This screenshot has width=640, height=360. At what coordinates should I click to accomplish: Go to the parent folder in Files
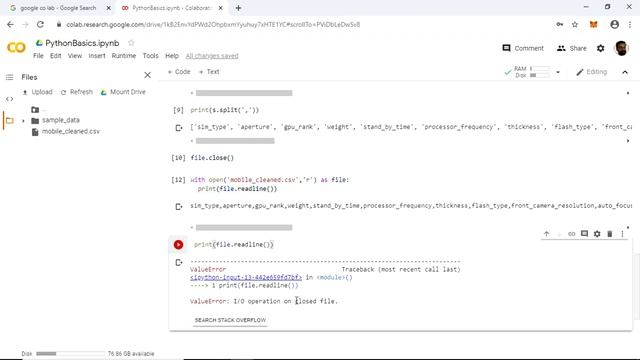pos(36,109)
